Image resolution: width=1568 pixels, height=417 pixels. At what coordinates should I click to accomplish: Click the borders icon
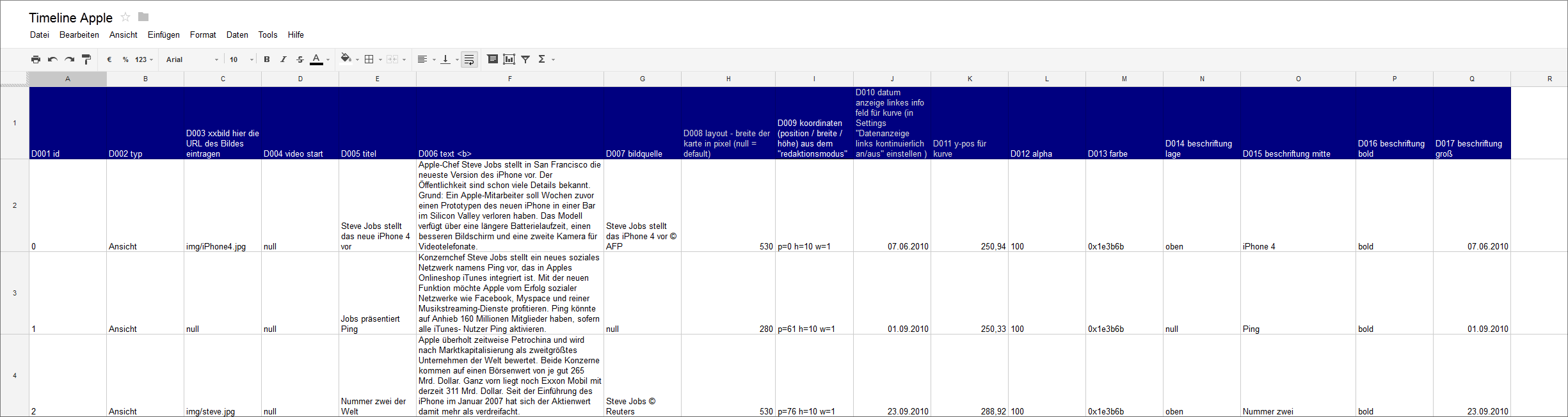tap(369, 59)
